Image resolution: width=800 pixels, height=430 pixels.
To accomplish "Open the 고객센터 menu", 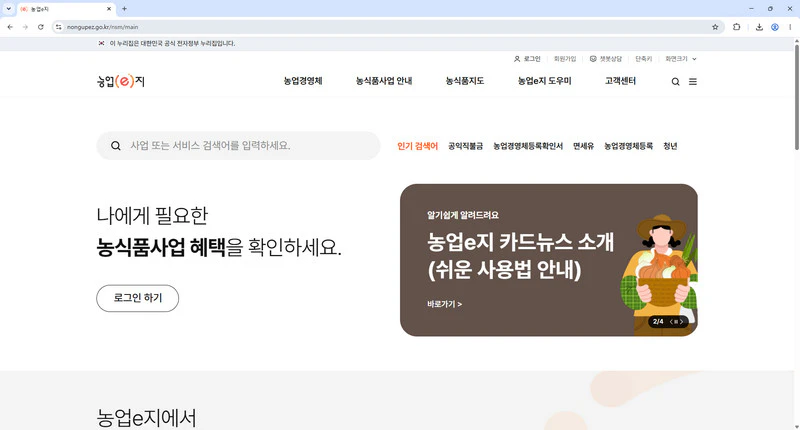I will [620, 81].
